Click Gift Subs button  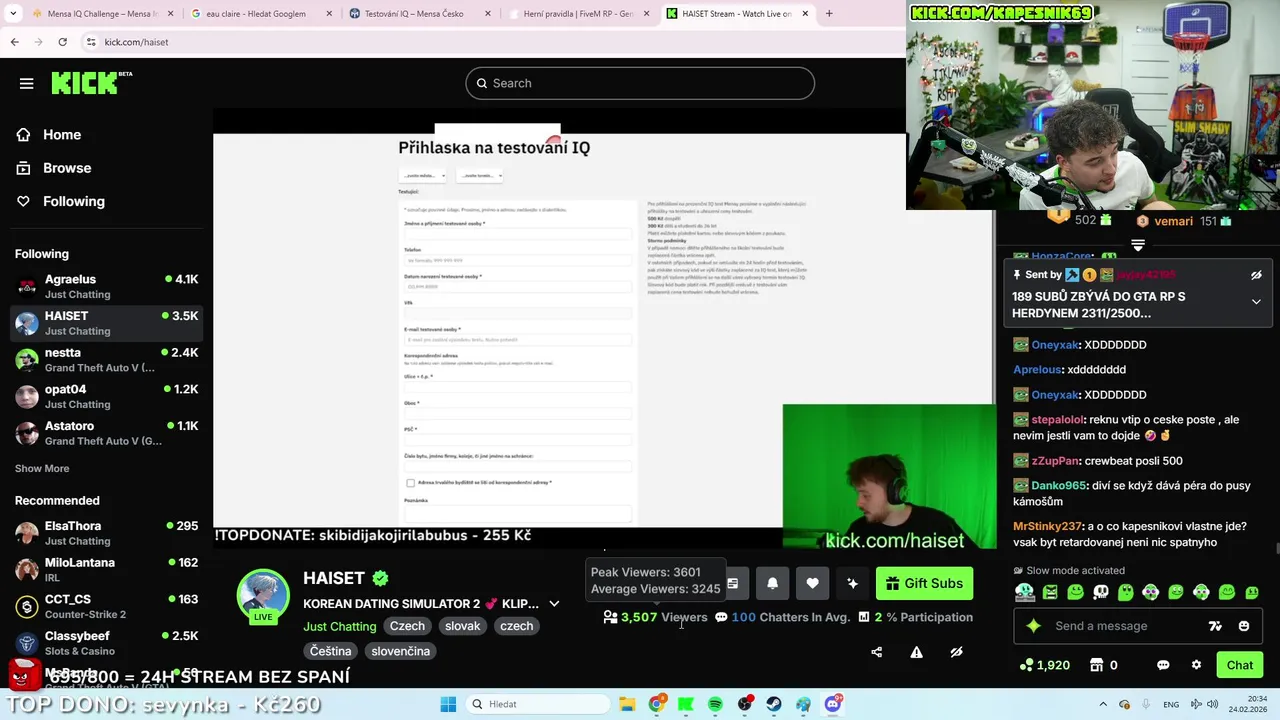(924, 583)
